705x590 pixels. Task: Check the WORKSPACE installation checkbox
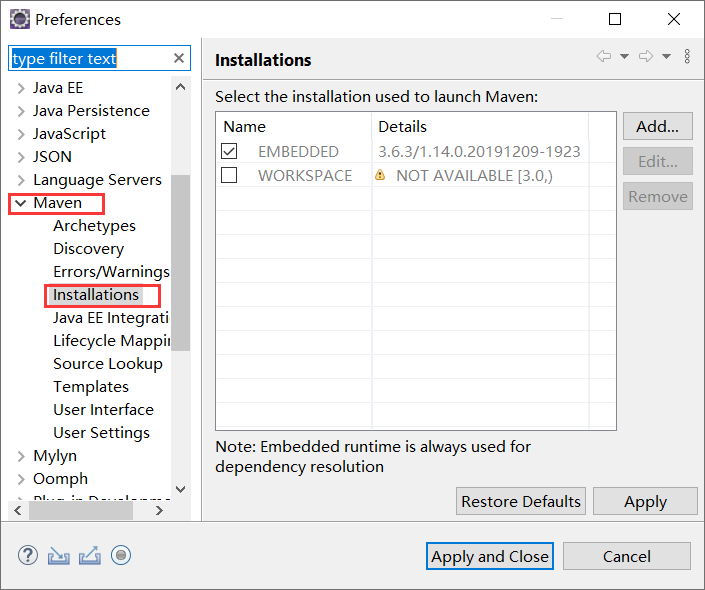tap(229, 175)
